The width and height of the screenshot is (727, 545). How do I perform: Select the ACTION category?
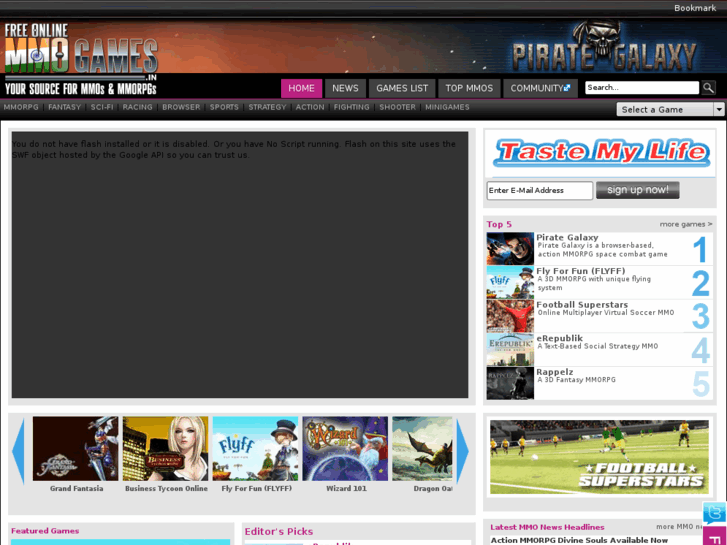pyautogui.click(x=310, y=107)
